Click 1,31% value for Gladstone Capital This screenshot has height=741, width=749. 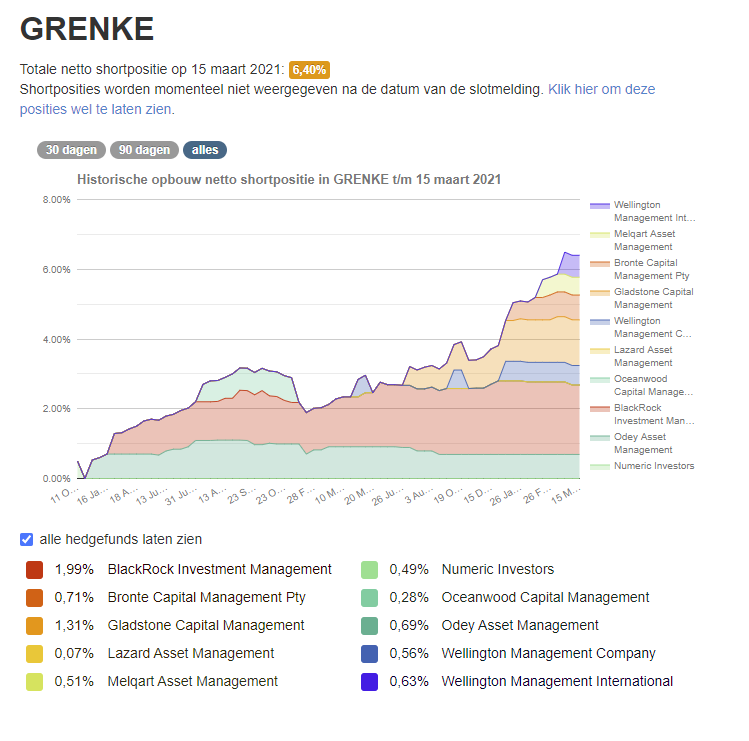(x=74, y=625)
